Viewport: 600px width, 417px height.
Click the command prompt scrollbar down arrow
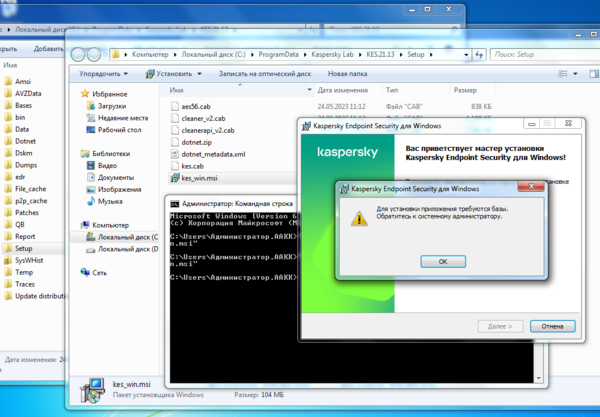coord(538,378)
